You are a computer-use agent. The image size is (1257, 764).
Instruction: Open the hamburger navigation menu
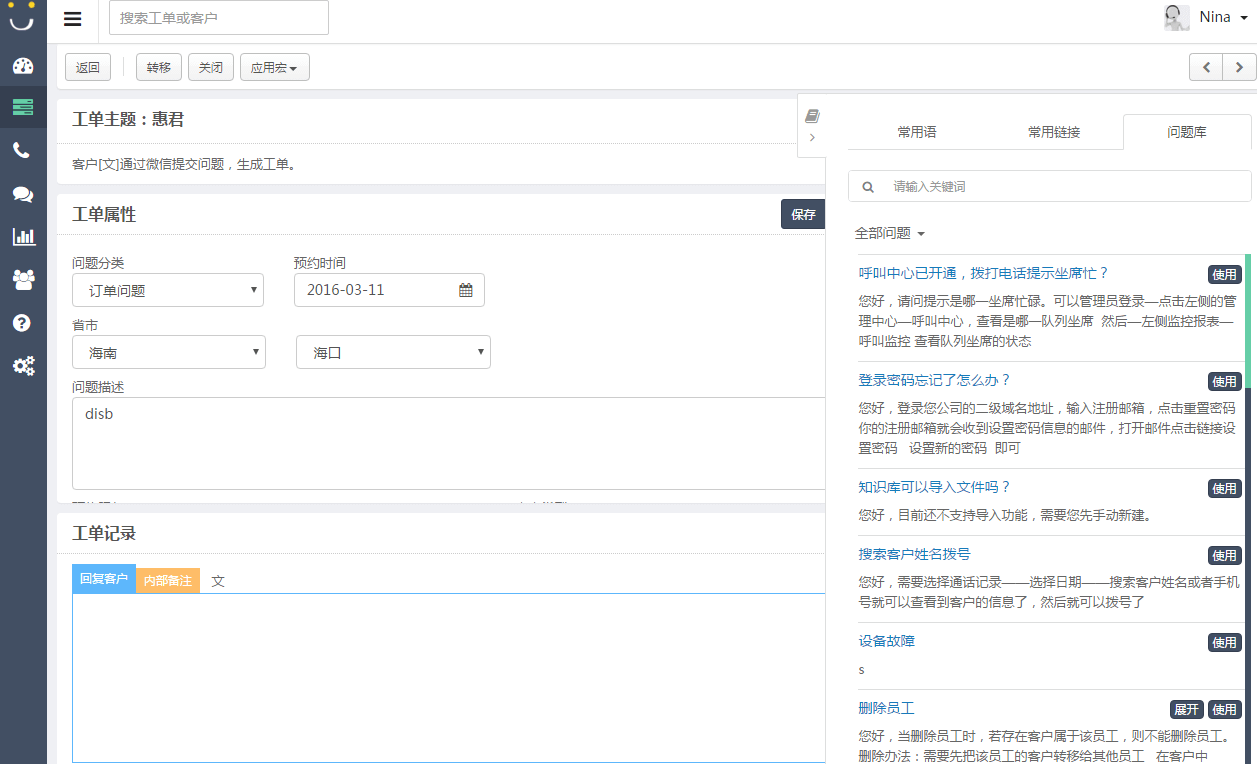[x=72, y=18]
